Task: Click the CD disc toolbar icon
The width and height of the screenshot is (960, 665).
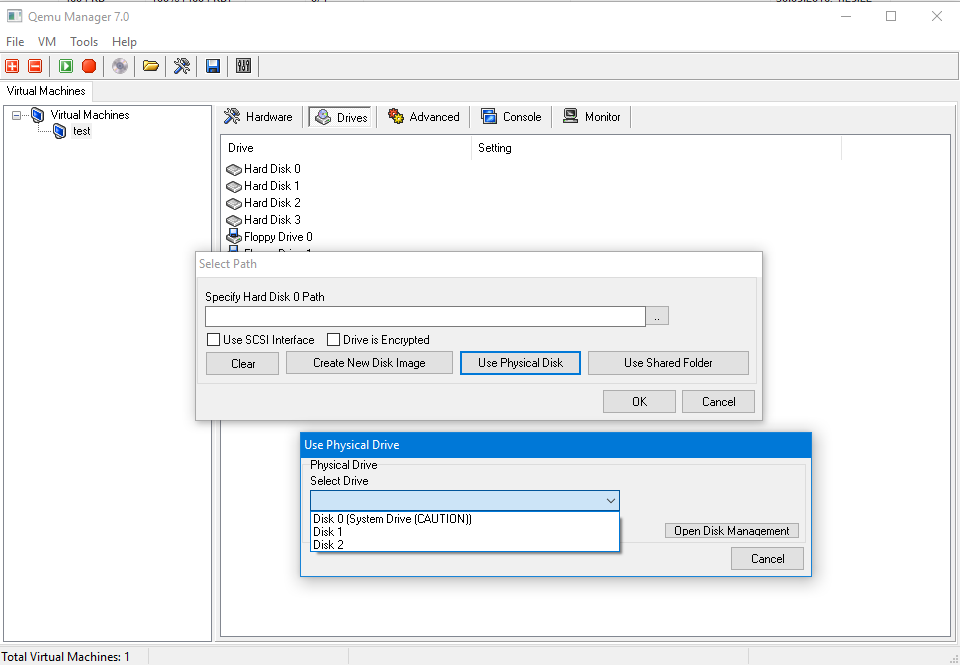Action: [120, 66]
